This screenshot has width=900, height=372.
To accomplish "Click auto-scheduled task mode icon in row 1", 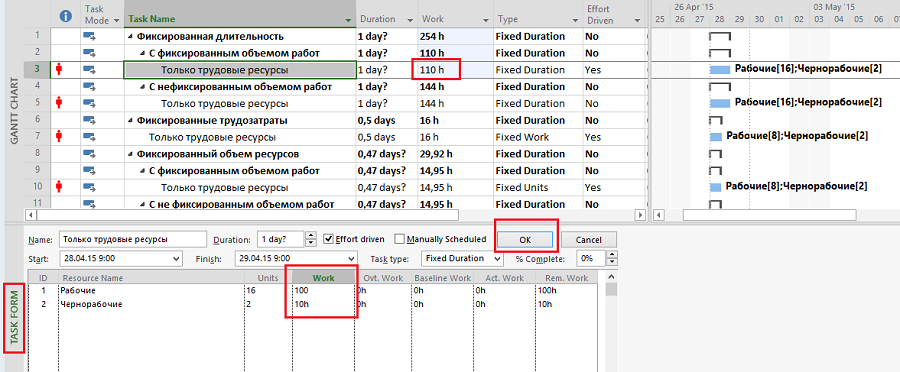I will coord(90,37).
